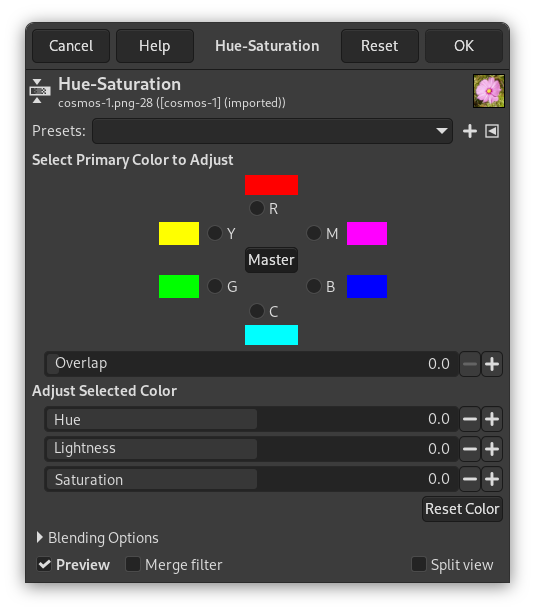Disable the Preview checkbox
Screen dimensions: 535x611
44,564
